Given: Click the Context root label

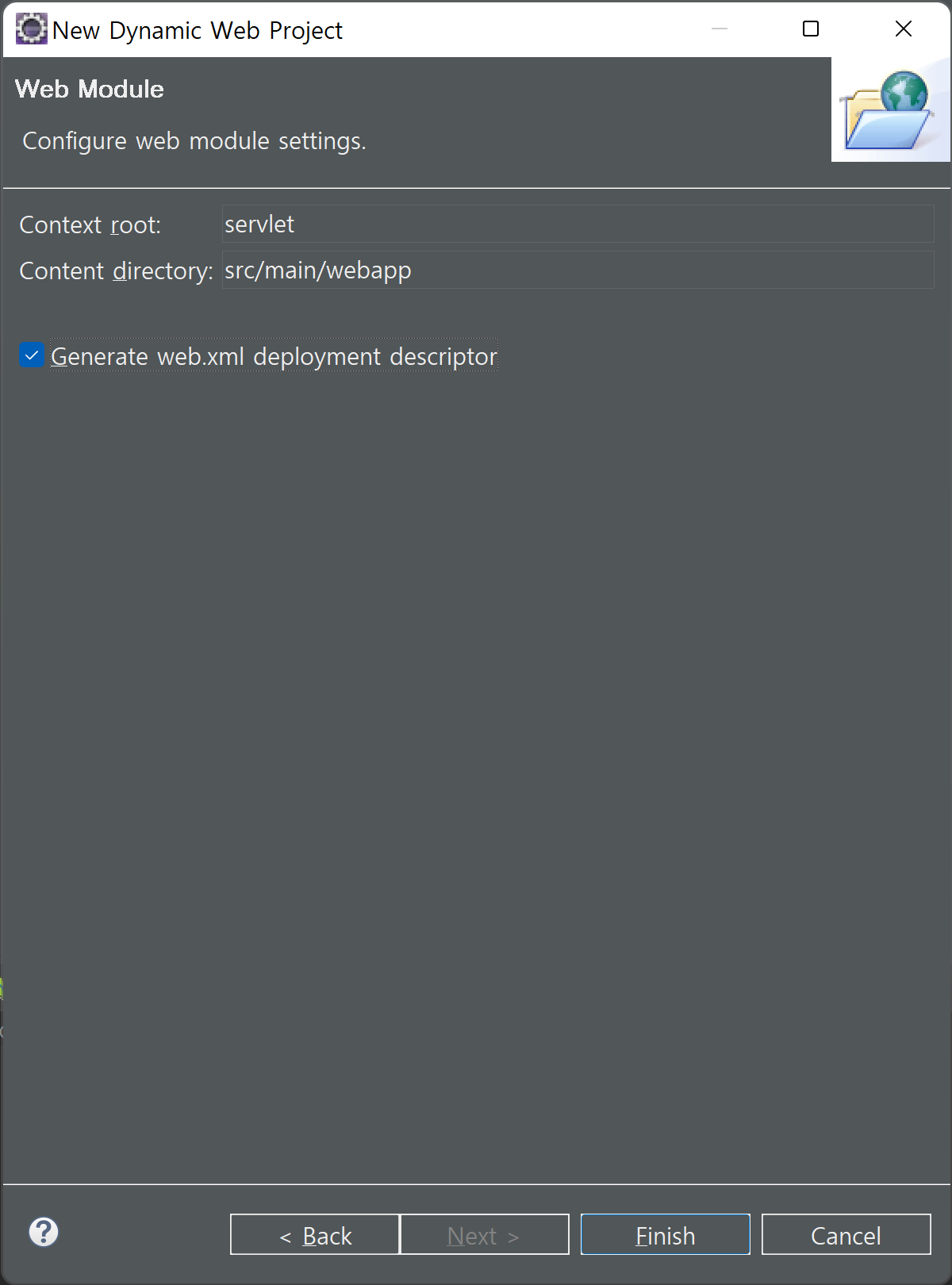Looking at the screenshot, I should point(90,225).
